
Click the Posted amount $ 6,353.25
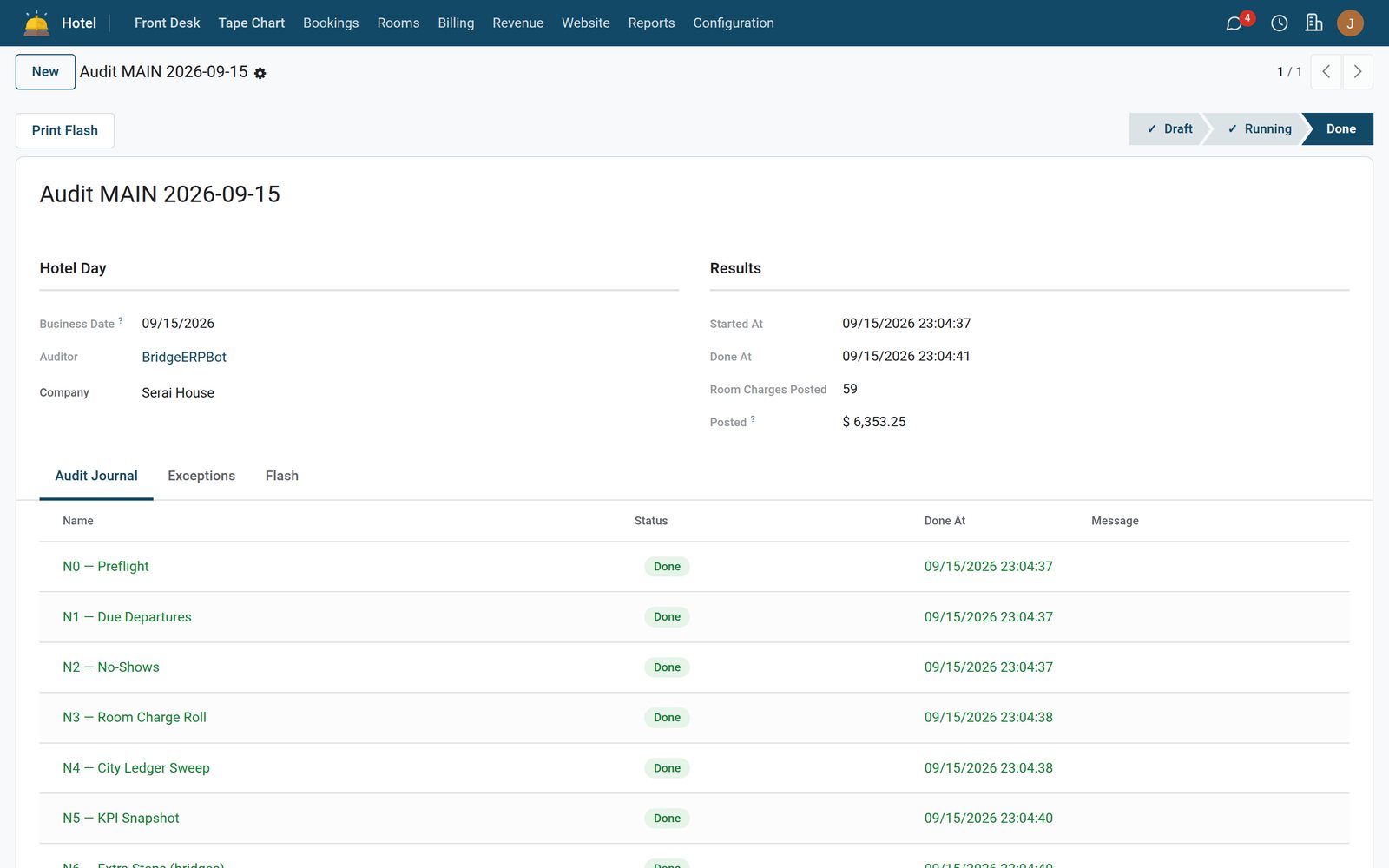[x=874, y=422]
